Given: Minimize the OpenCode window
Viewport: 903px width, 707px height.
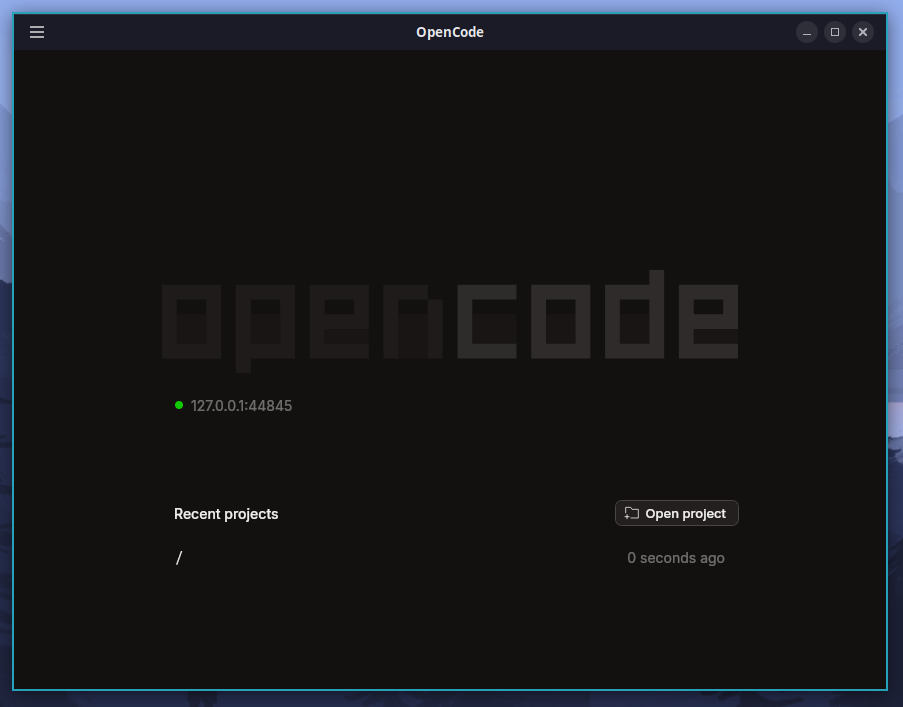Looking at the screenshot, I should point(807,32).
